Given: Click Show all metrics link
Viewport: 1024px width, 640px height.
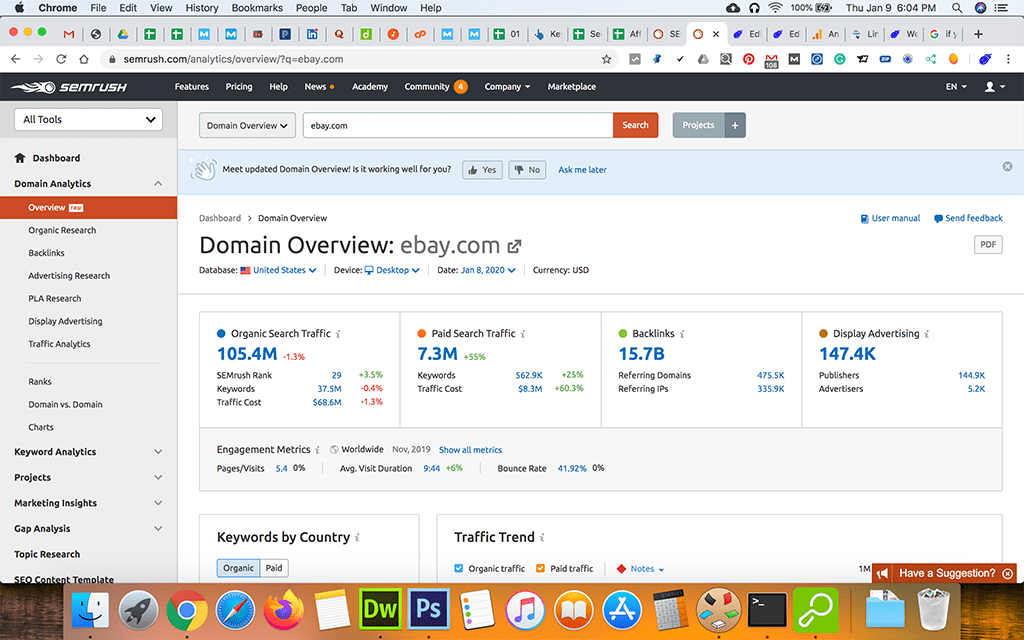Looking at the screenshot, I should pyautogui.click(x=470, y=450).
